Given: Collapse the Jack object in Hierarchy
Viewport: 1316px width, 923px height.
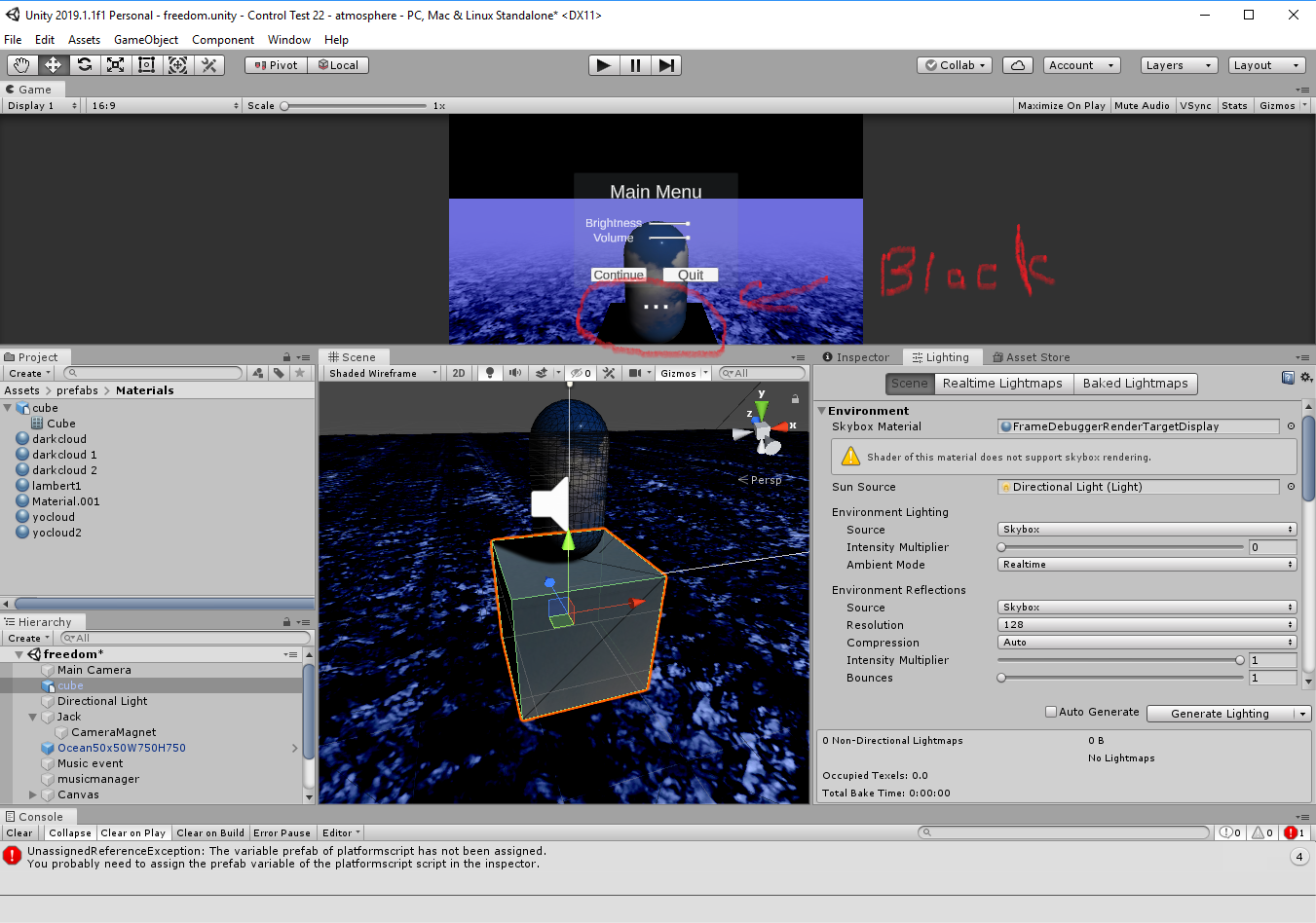Looking at the screenshot, I should [32, 717].
